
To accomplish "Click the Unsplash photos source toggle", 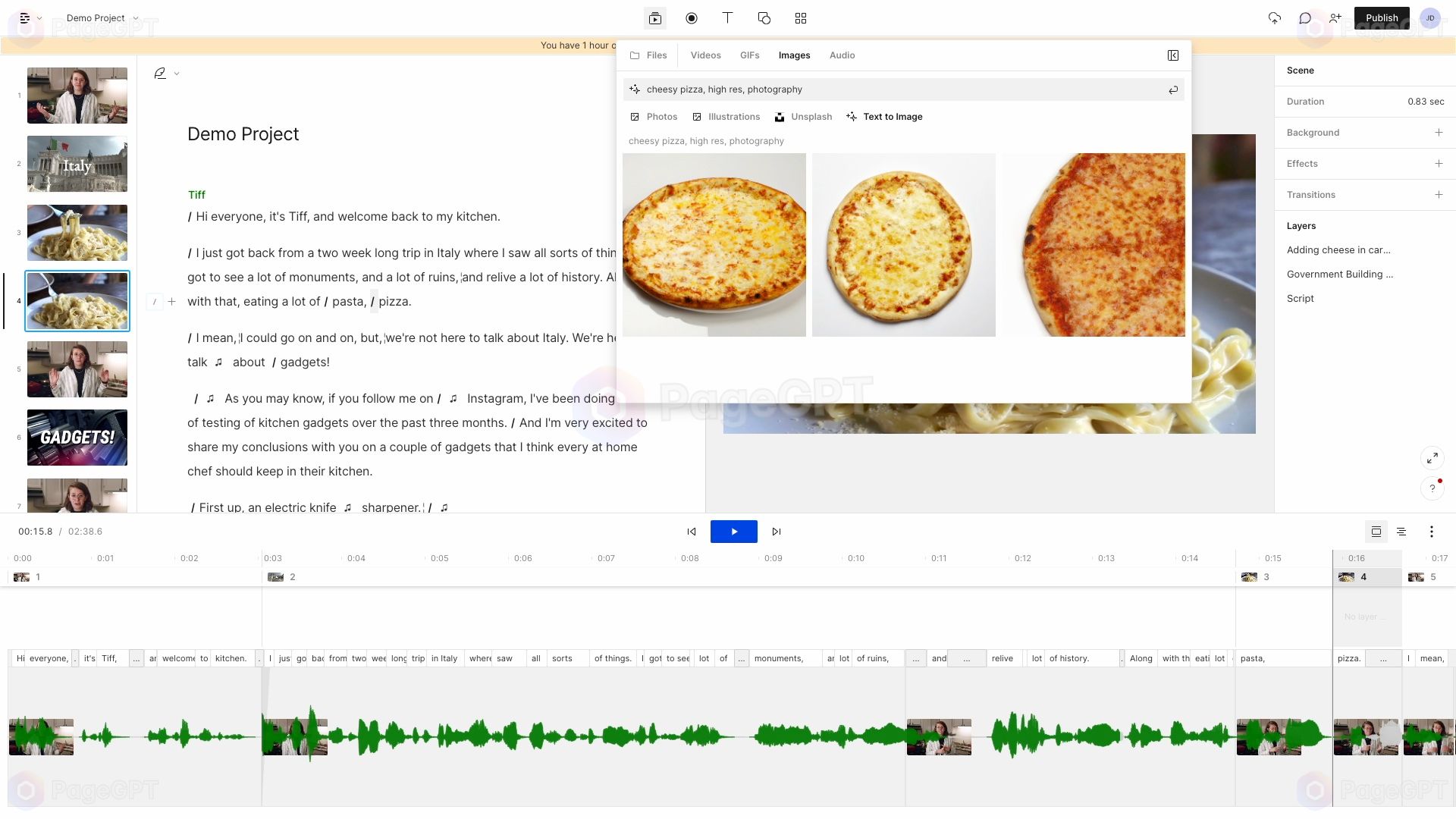I will [x=802, y=116].
